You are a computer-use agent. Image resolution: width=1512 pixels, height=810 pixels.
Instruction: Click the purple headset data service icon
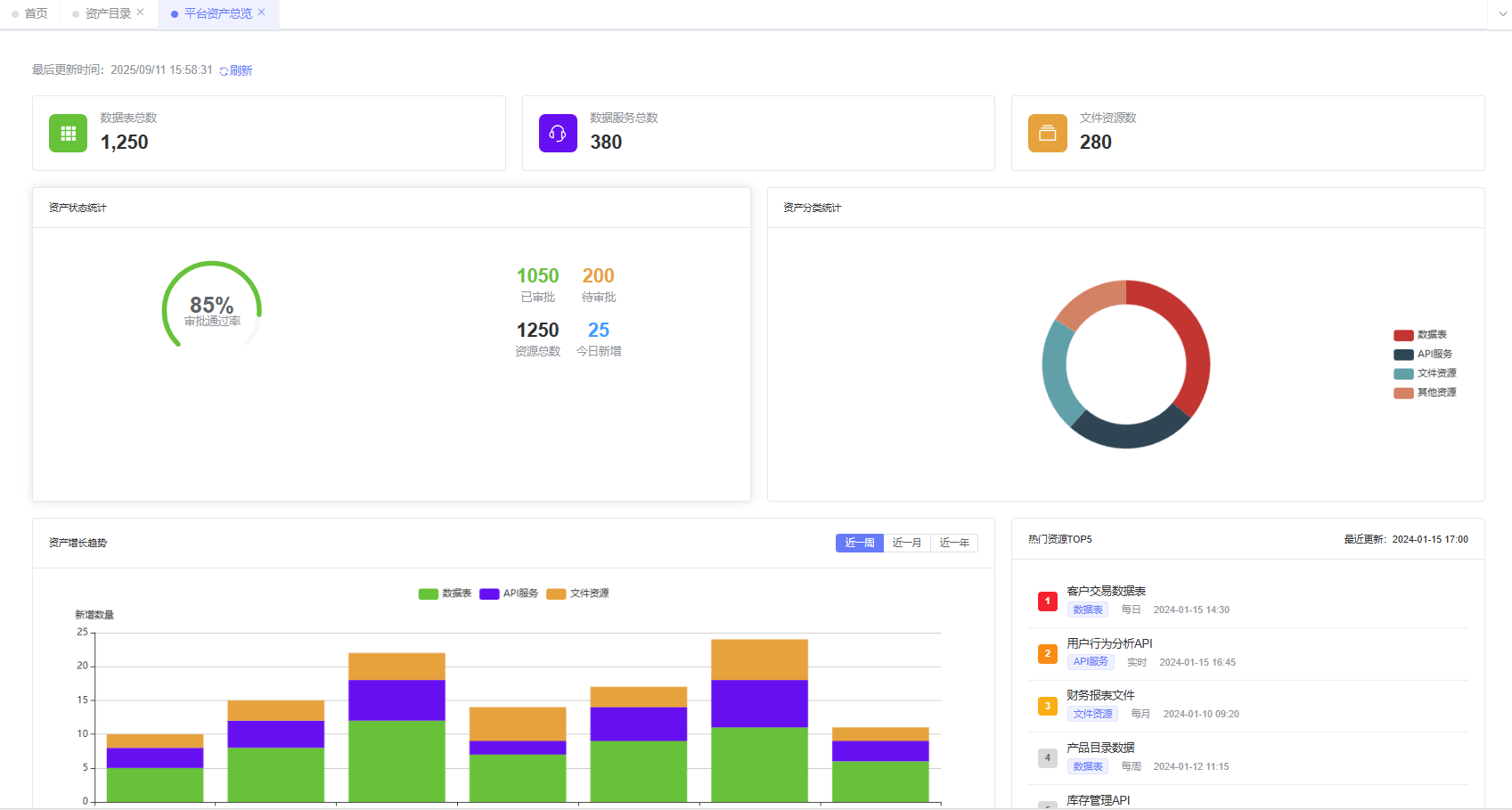click(558, 134)
